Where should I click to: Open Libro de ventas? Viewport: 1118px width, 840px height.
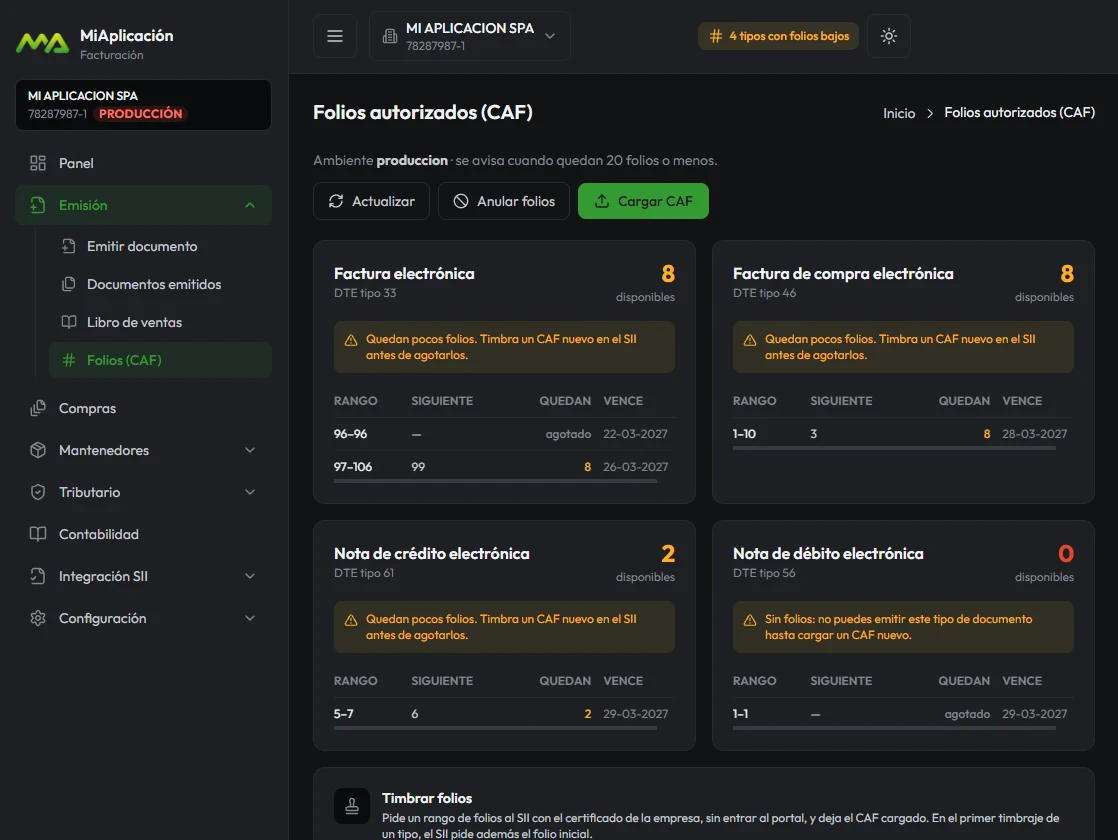pos(160,322)
